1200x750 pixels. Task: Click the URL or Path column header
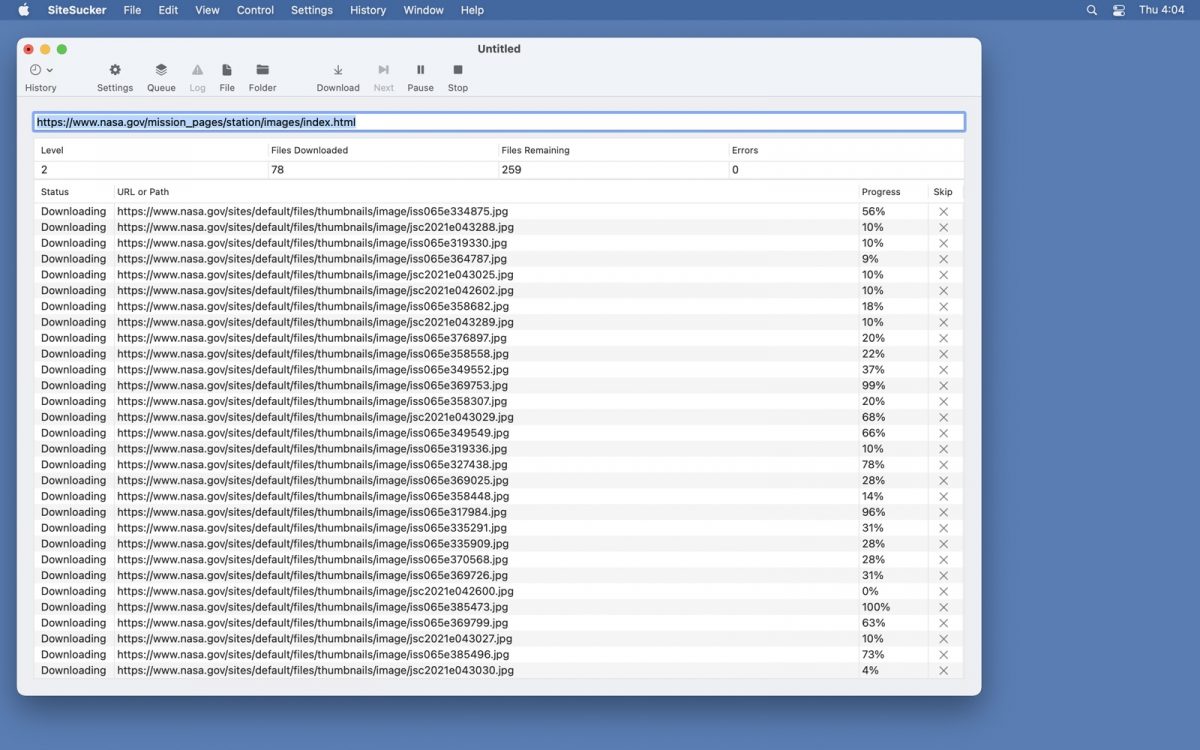point(143,192)
